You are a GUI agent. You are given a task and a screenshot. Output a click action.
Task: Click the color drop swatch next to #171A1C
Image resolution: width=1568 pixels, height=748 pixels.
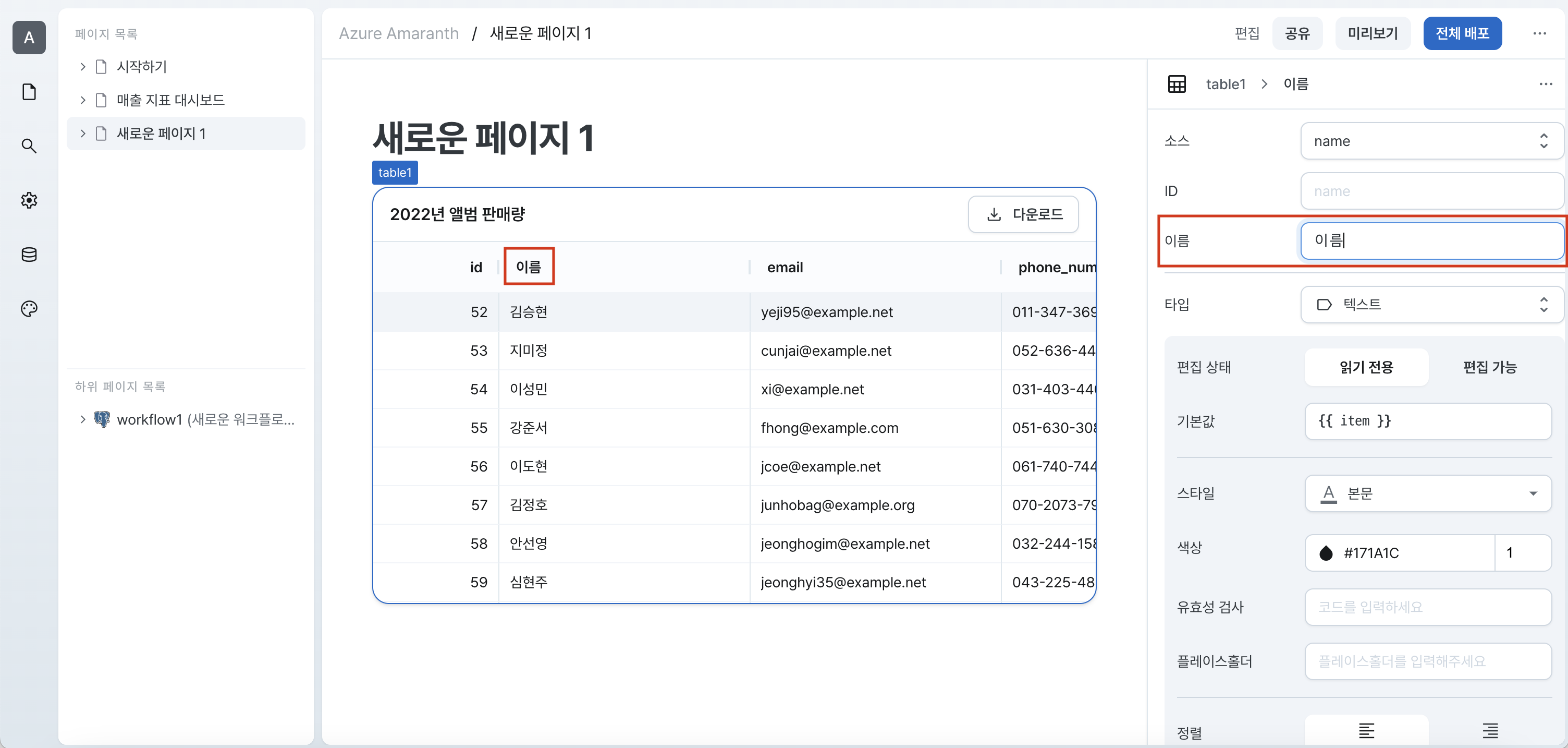[x=1326, y=553]
